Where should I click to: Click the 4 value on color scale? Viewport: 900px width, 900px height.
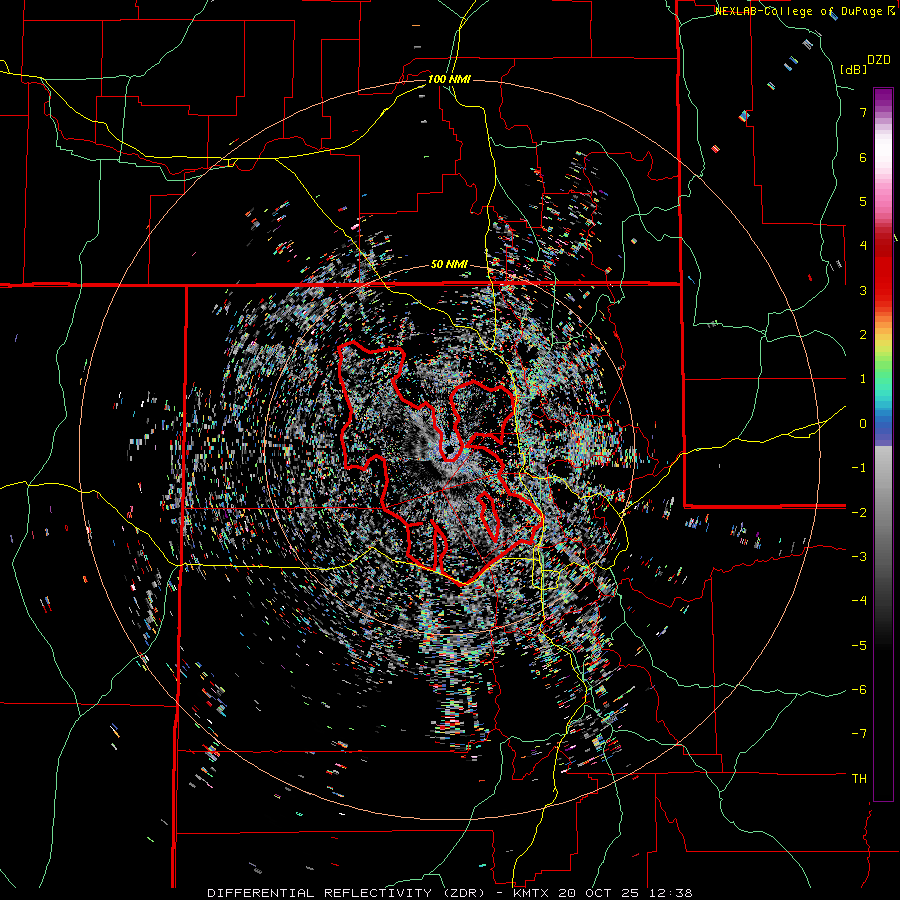click(863, 246)
